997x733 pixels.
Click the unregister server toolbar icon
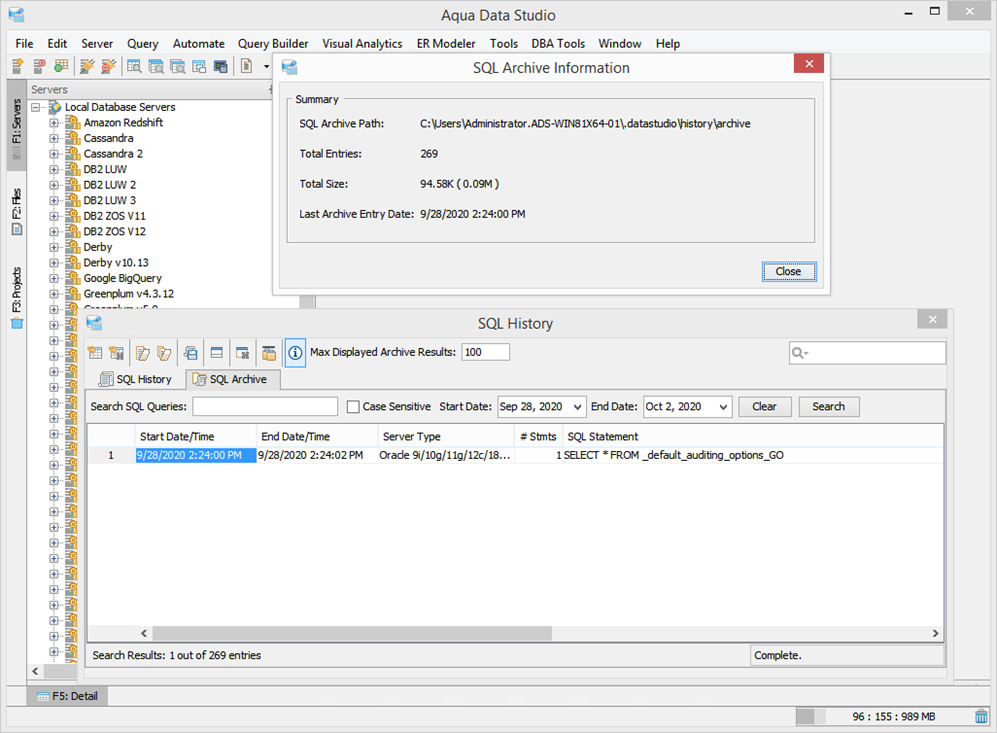[39, 65]
